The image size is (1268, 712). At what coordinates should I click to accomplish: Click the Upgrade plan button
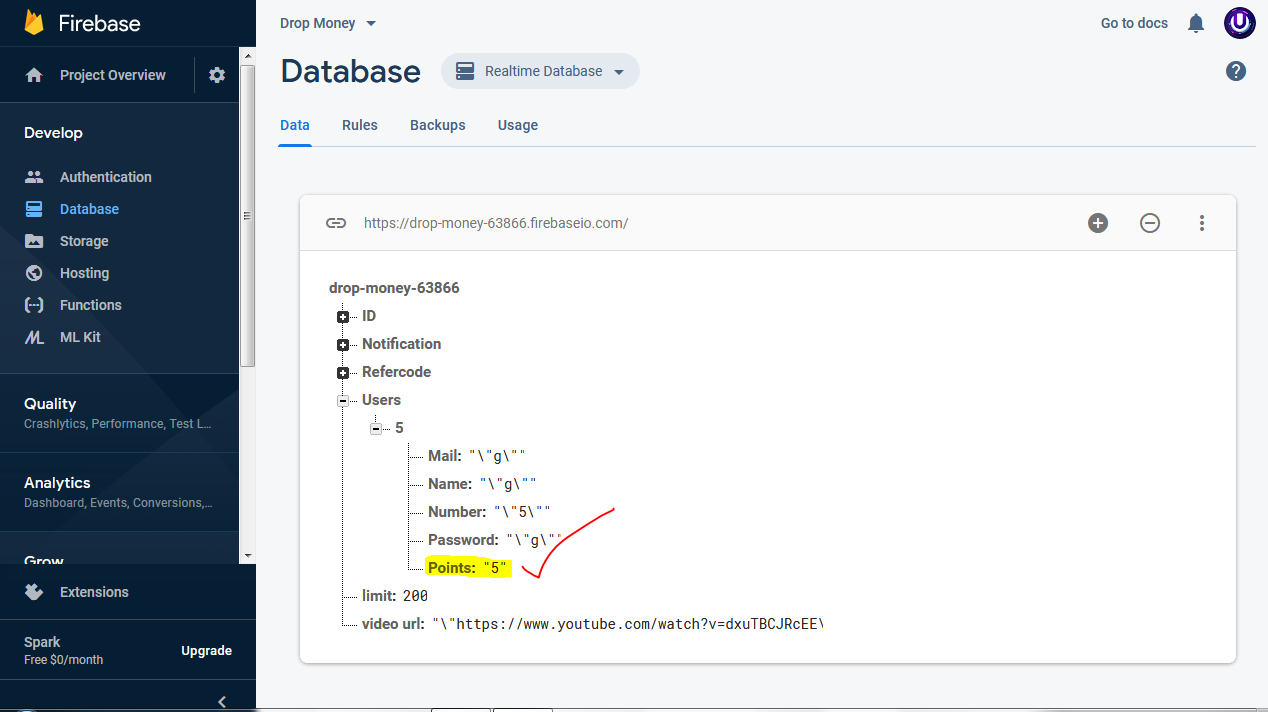pyautogui.click(x=206, y=651)
